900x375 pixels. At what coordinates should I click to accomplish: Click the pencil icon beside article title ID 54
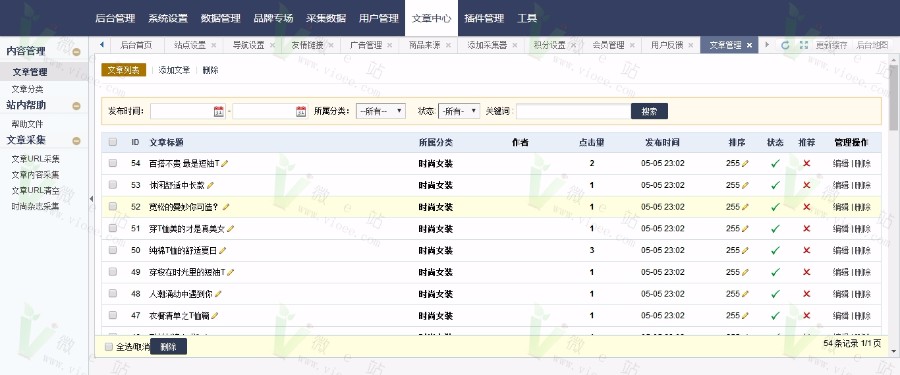pos(224,164)
